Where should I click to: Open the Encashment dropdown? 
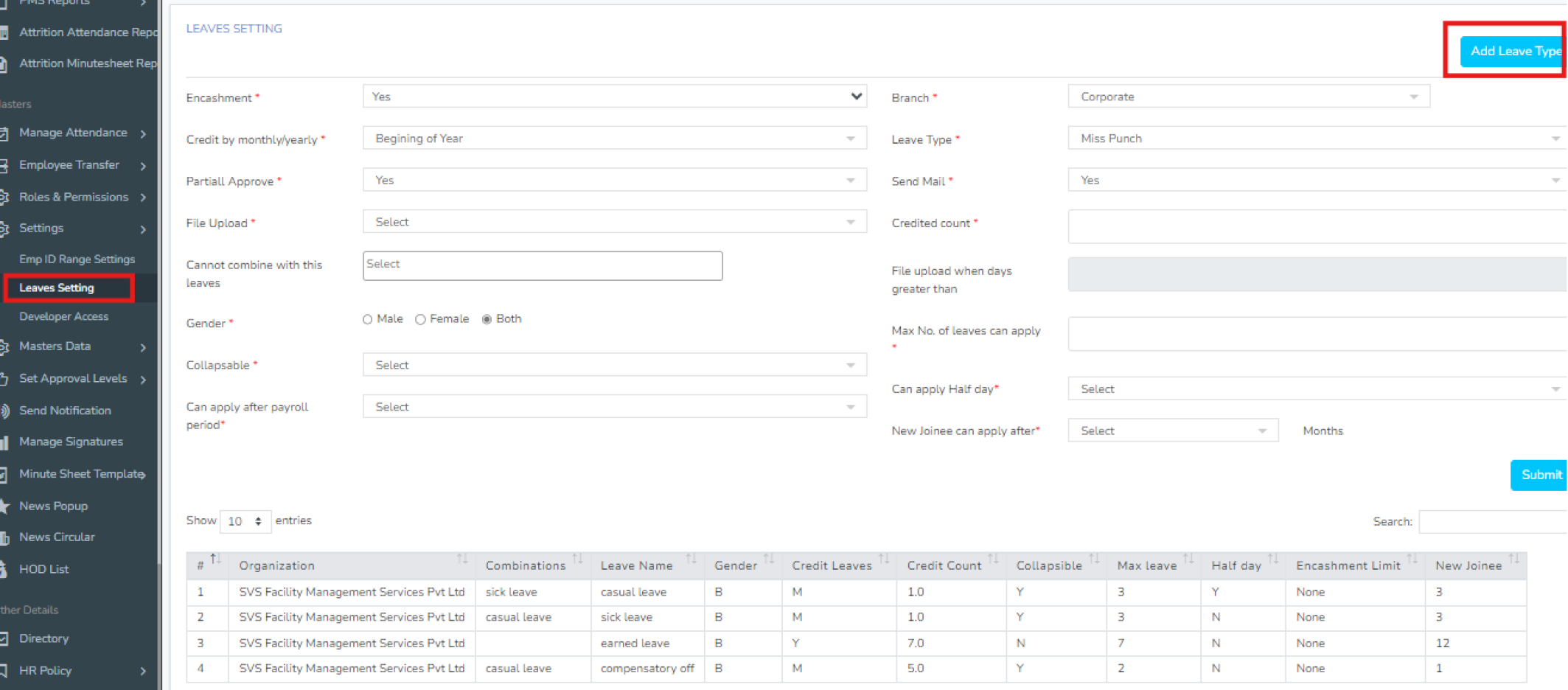click(x=614, y=97)
